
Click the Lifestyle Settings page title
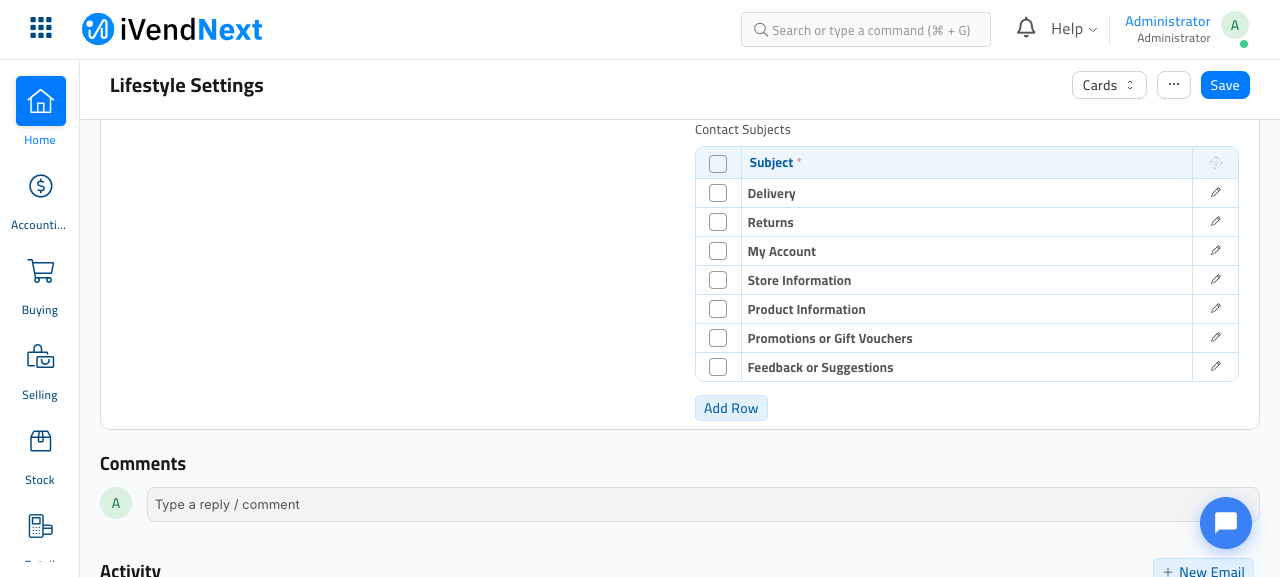(187, 85)
